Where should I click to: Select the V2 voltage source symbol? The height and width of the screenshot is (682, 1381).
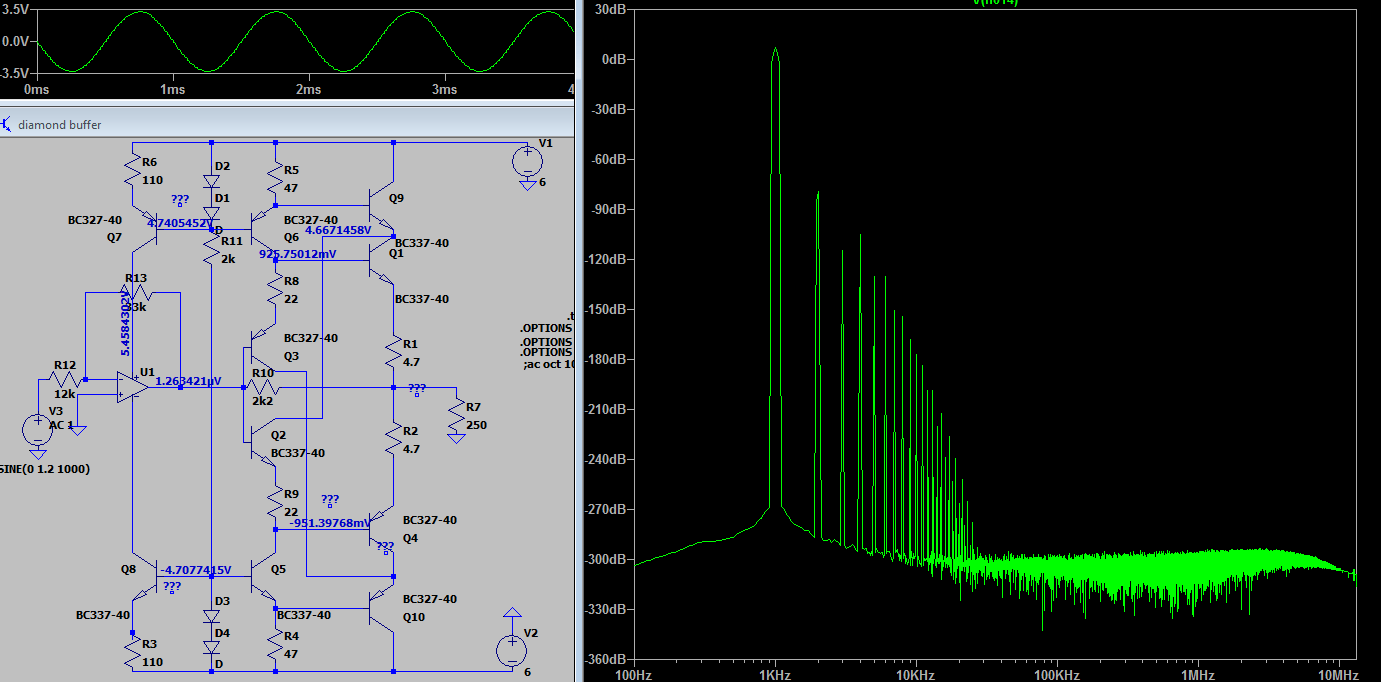[x=512, y=650]
